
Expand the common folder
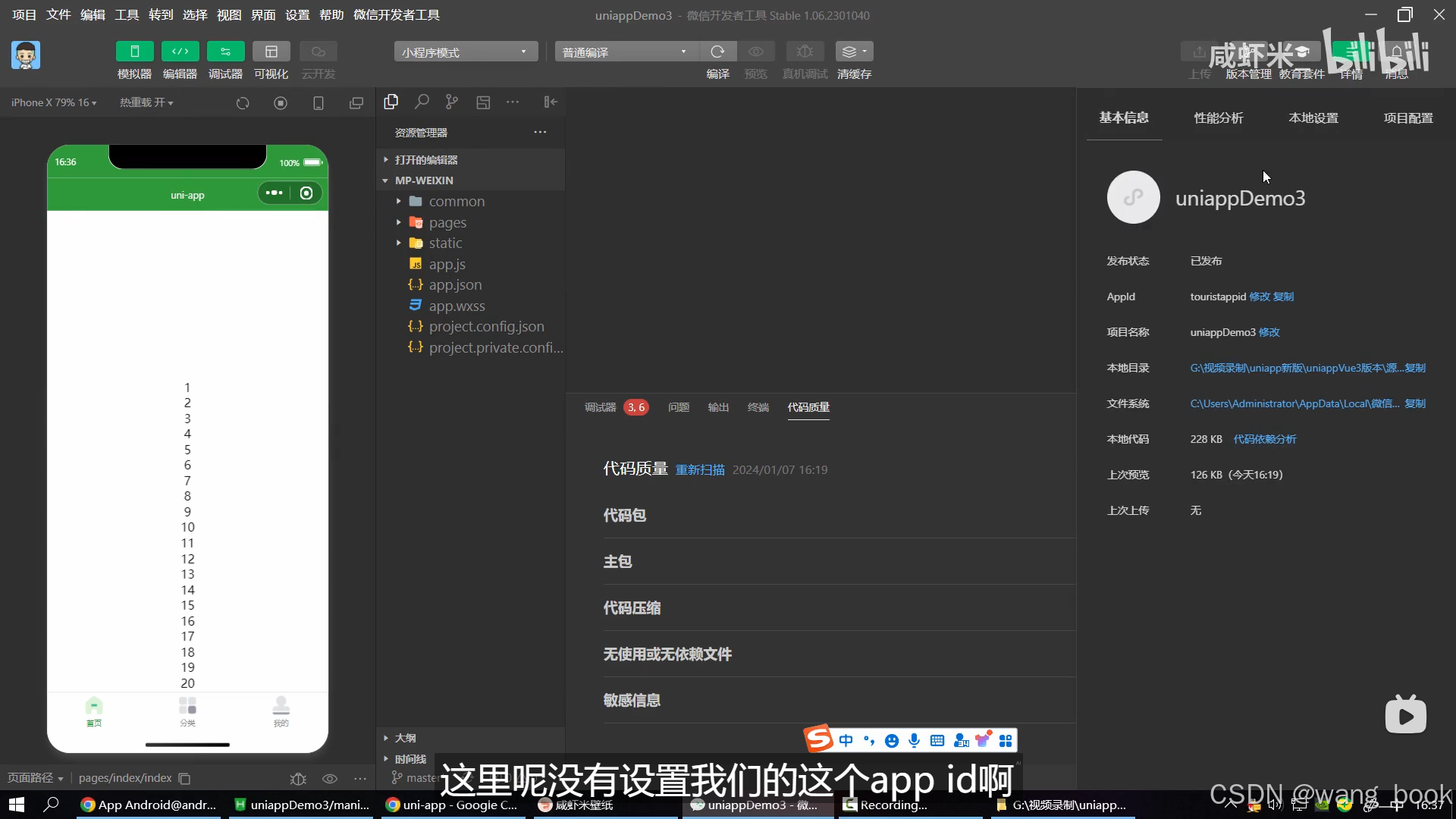[470, 201]
